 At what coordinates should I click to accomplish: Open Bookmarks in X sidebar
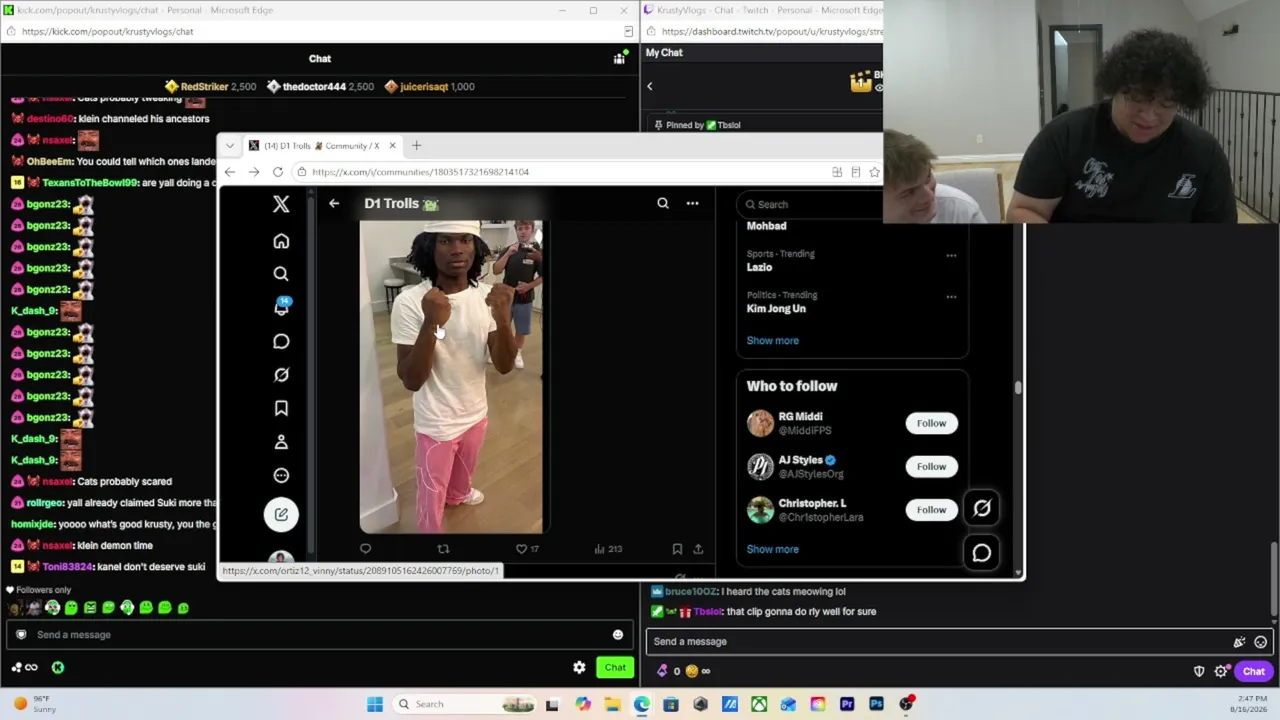tap(281, 408)
